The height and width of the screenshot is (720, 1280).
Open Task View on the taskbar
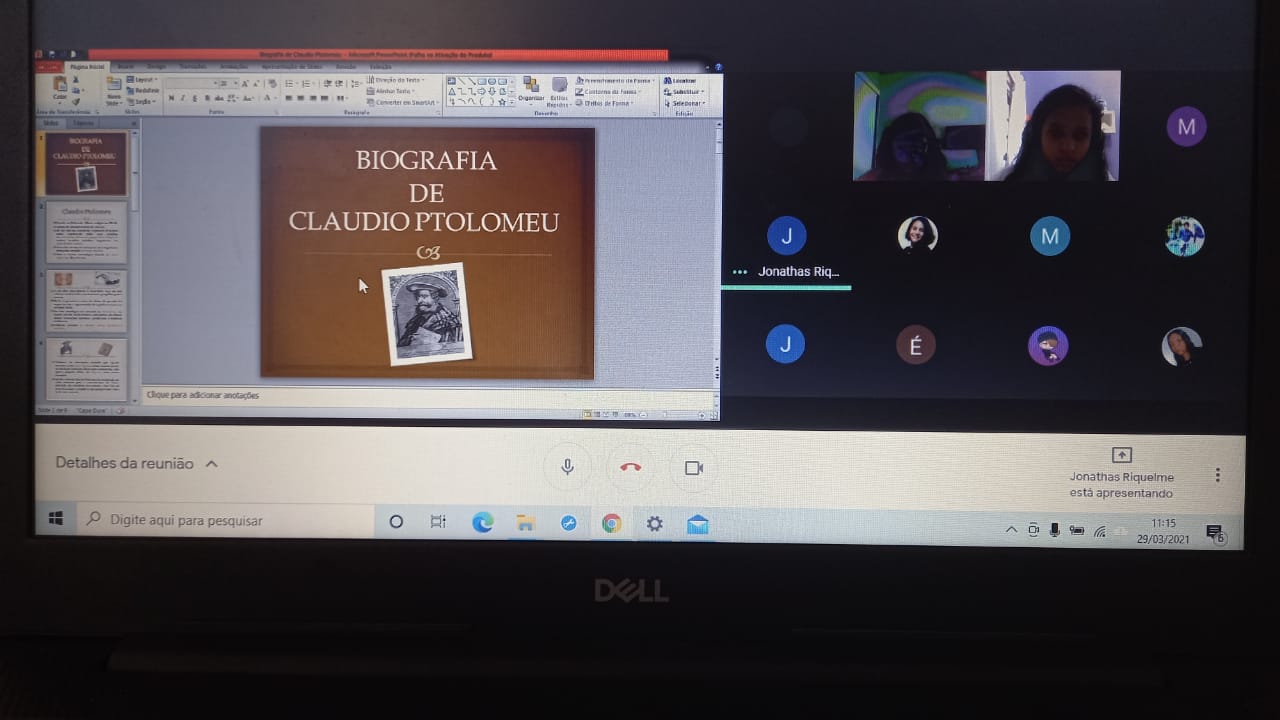pos(438,521)
